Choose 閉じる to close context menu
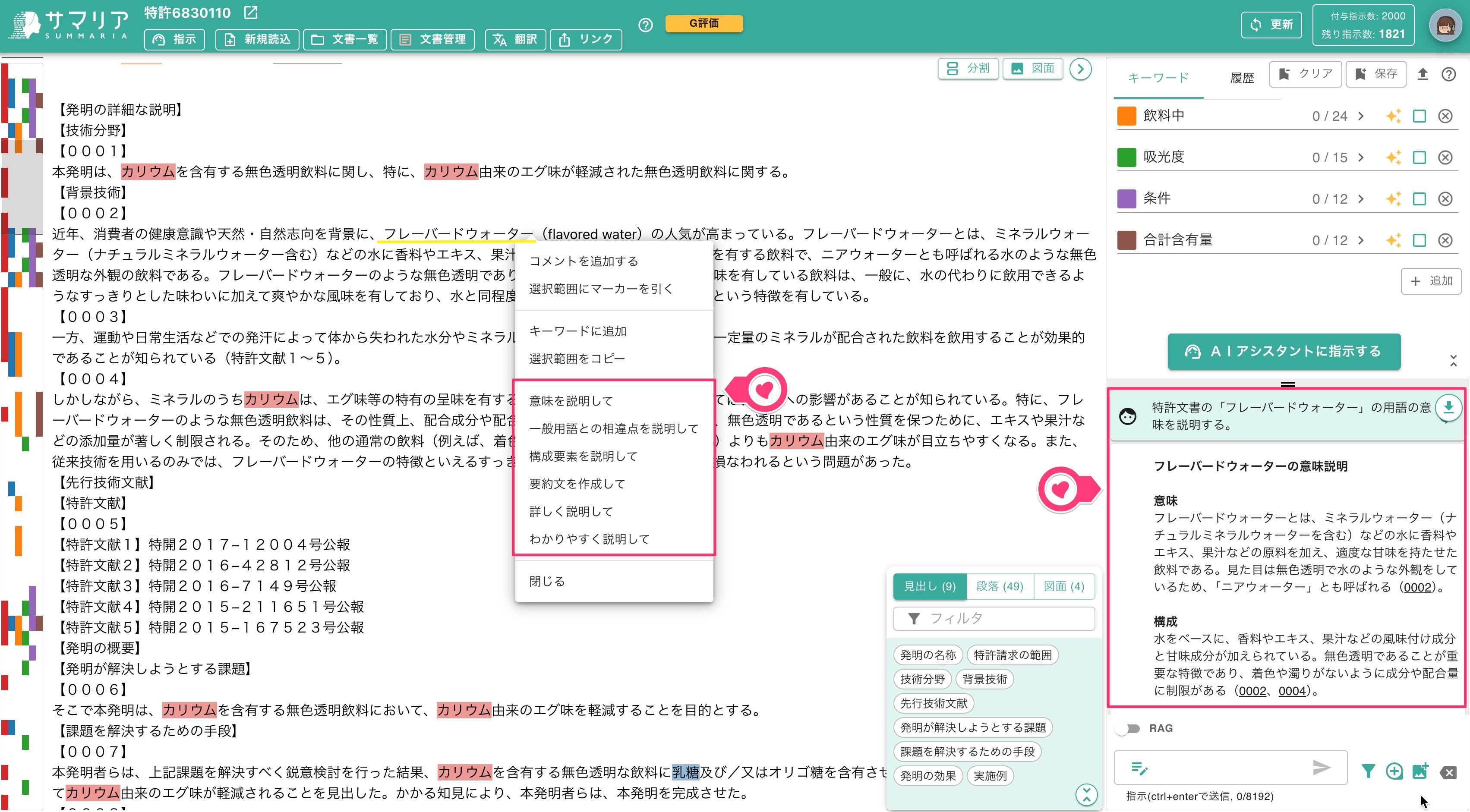 [x=613, y=581]
